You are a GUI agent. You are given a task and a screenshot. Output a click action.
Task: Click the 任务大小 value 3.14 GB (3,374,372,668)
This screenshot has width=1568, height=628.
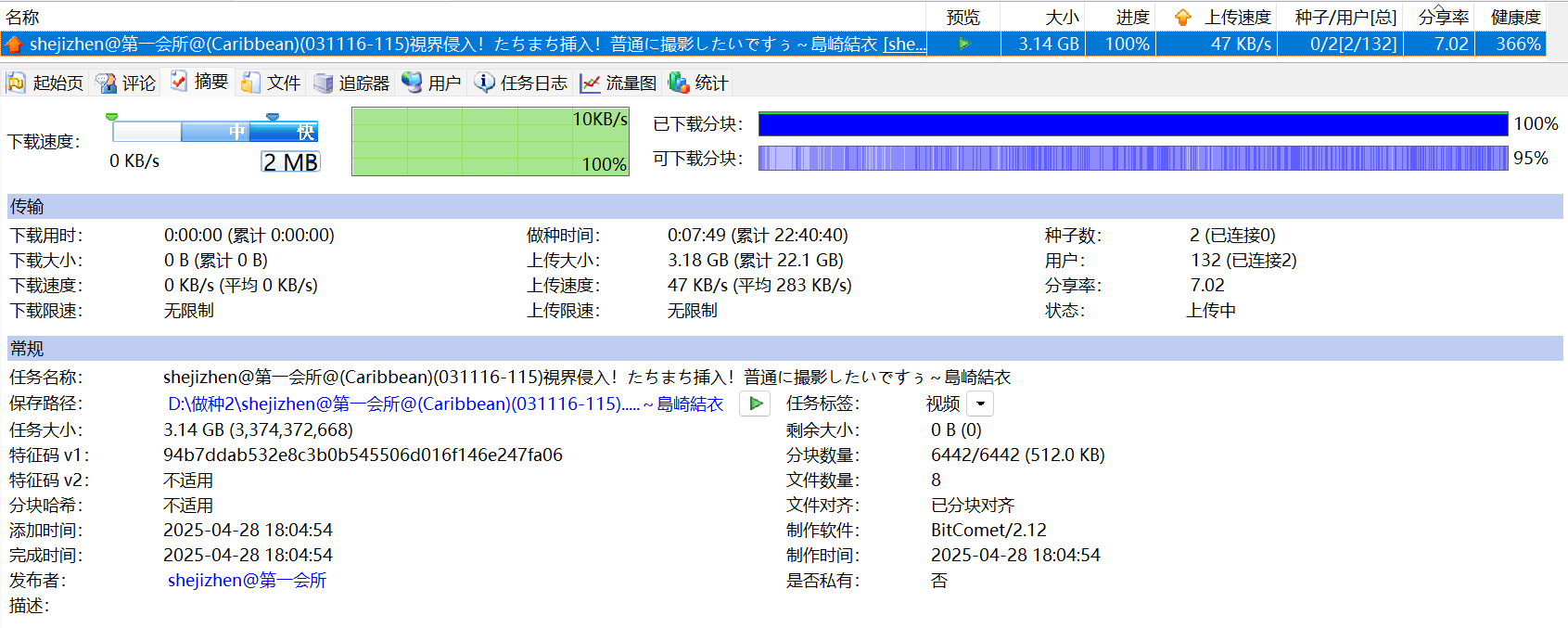(x=258, y=429)
